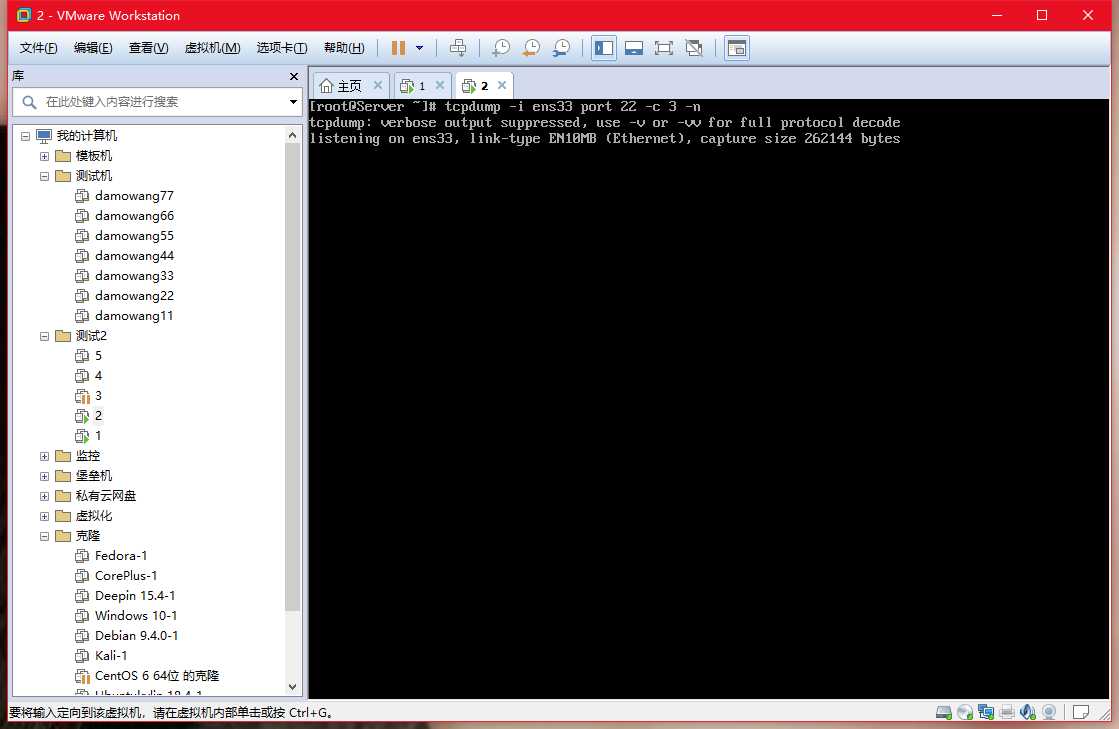Open the 虚拟机(M) menu
Image resolution: width=1119 pixels, height=729 pixels.
click(x=212, y=48)
